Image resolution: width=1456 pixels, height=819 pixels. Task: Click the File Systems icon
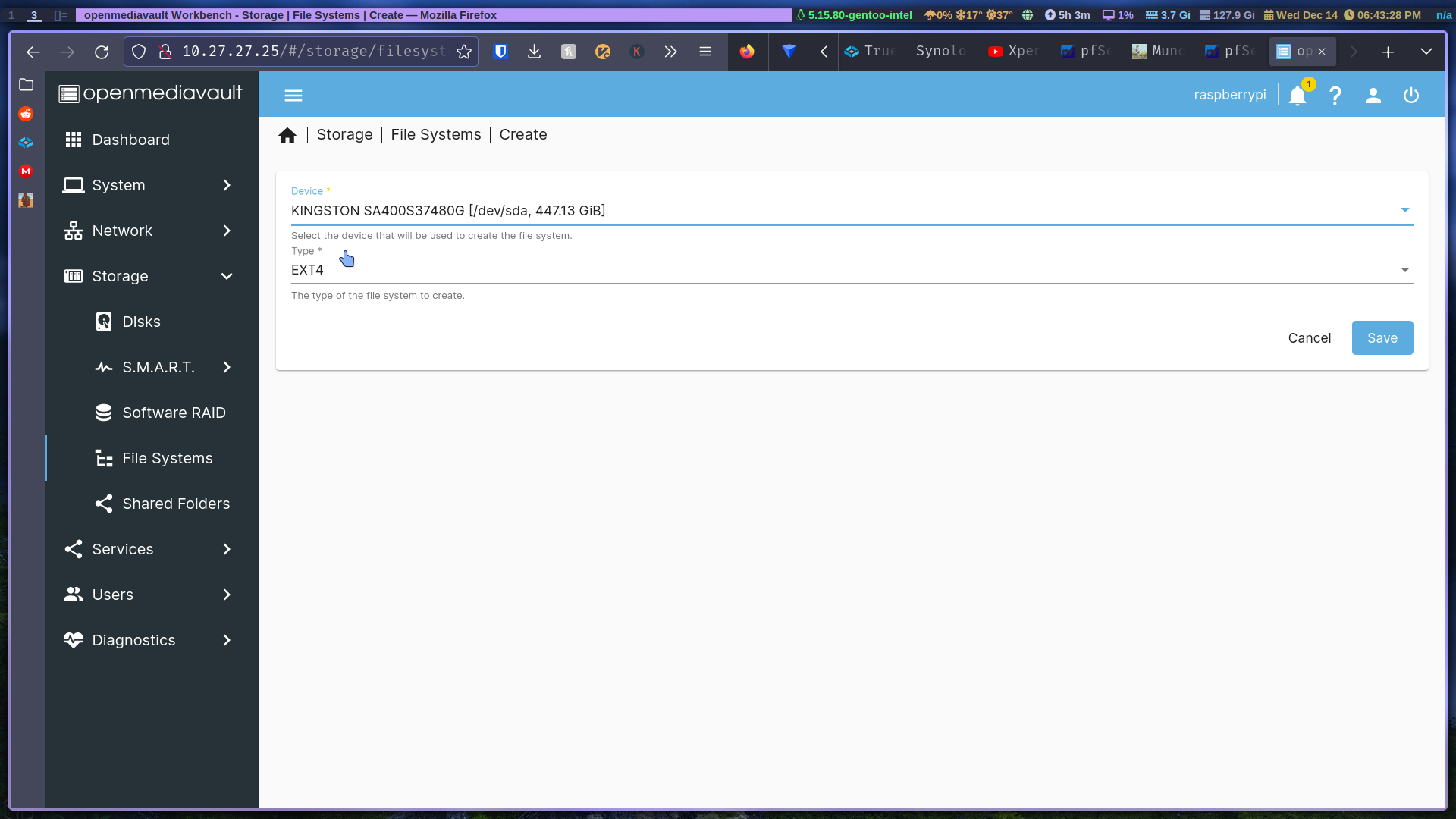coord(105,458)
